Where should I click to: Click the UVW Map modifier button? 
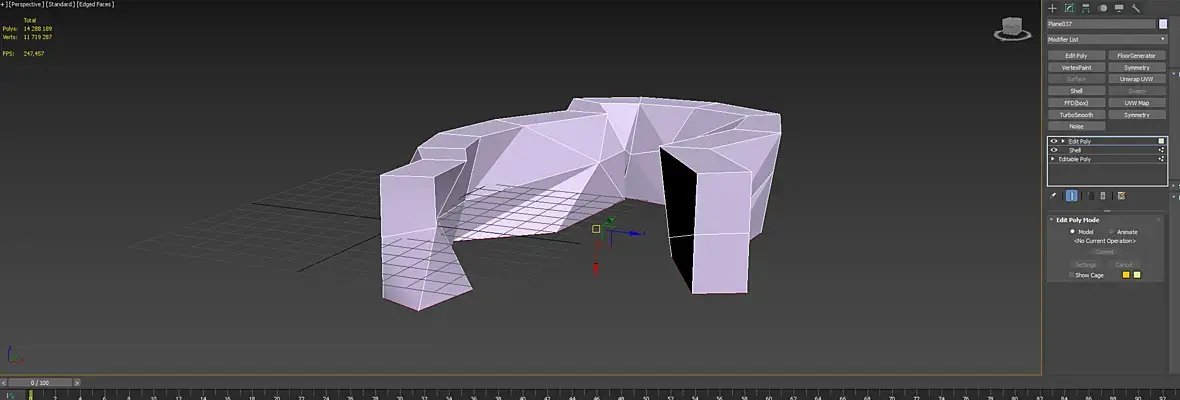tap(1137, 103)
